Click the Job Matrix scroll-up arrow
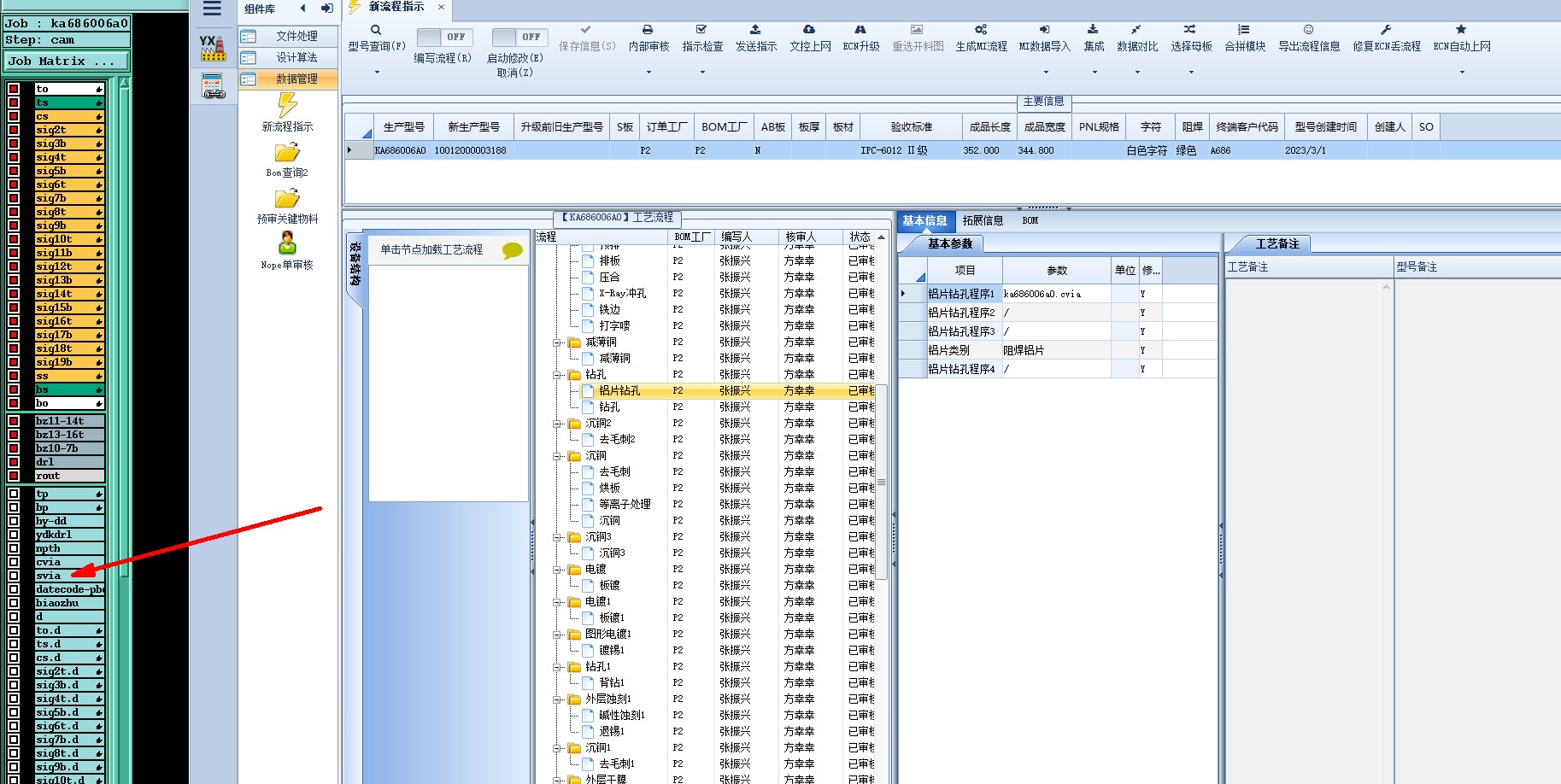1561x784 pixels. [125, 84]
